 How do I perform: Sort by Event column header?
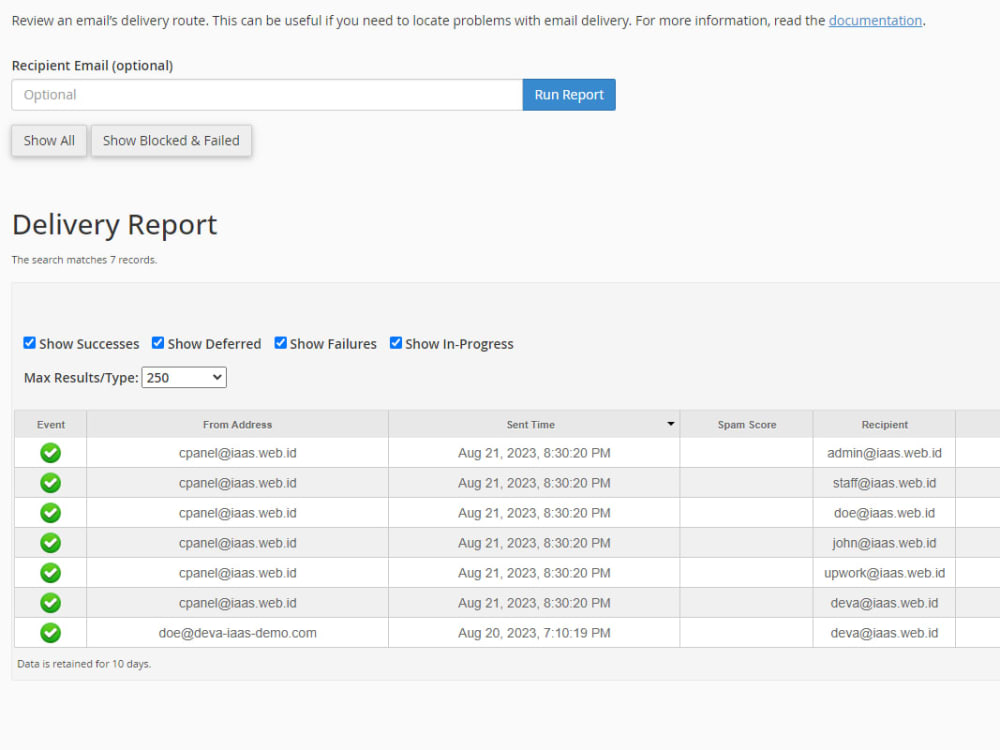click(x=51, y=425)
